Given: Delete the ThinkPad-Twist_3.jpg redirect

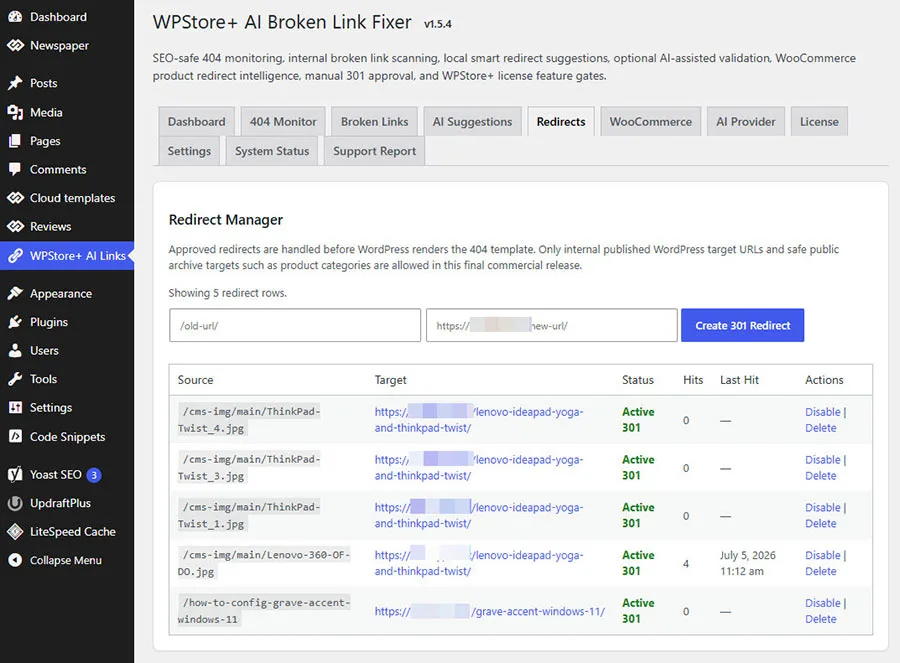Looking at the screenshot, I should coord(821,476).
